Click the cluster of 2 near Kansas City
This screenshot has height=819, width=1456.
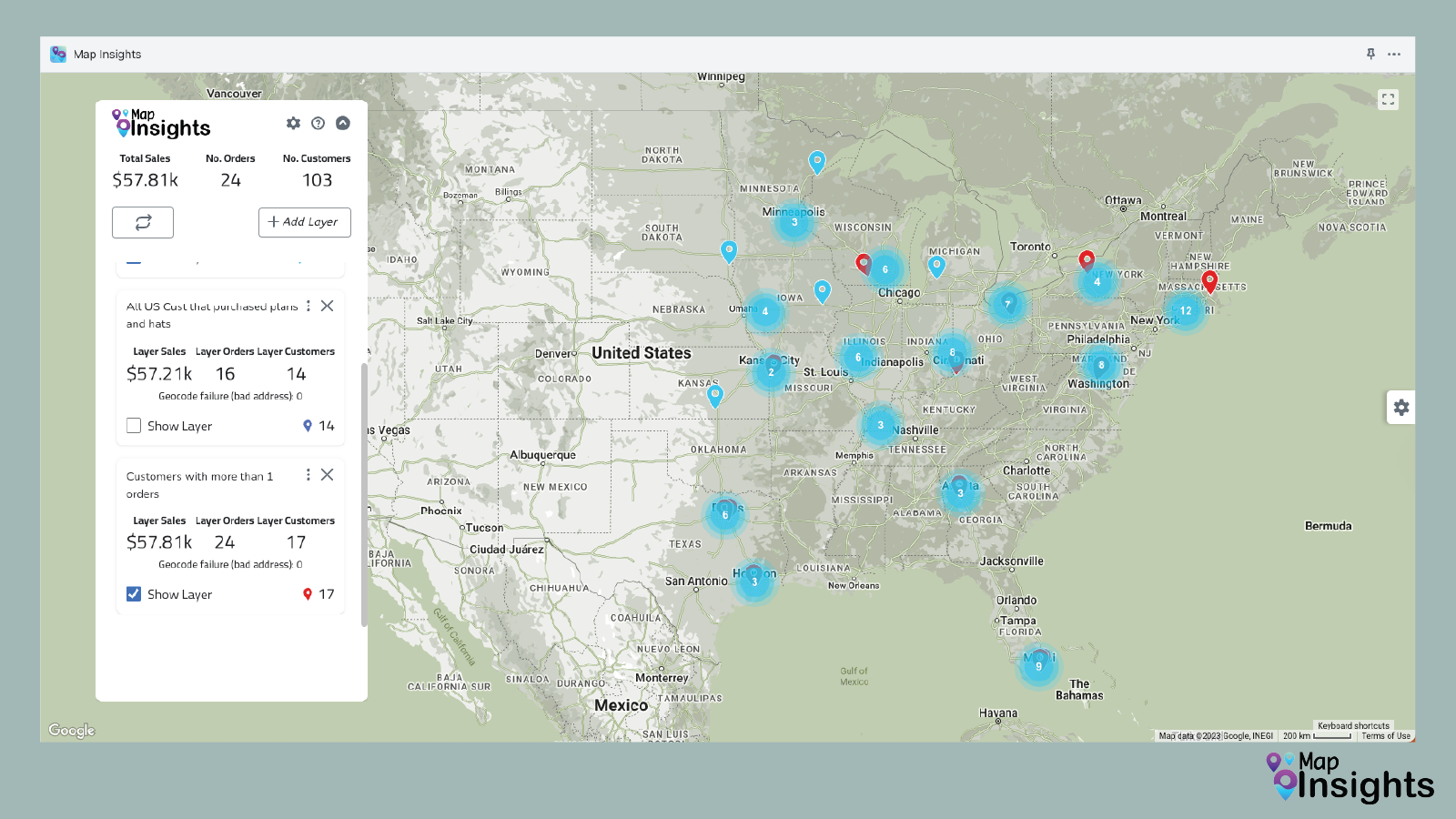click(771, 372)
